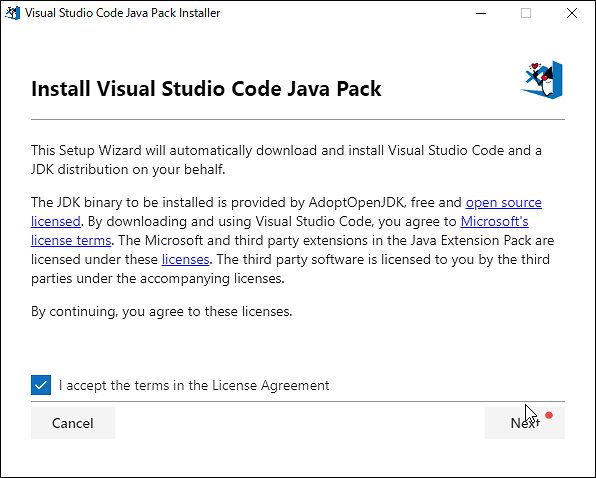Viewport: 596px width, 478px height.
Task: Click the 'Visual Studio Code Java Pack Installer' title
Action: click(x=122, y=13)
